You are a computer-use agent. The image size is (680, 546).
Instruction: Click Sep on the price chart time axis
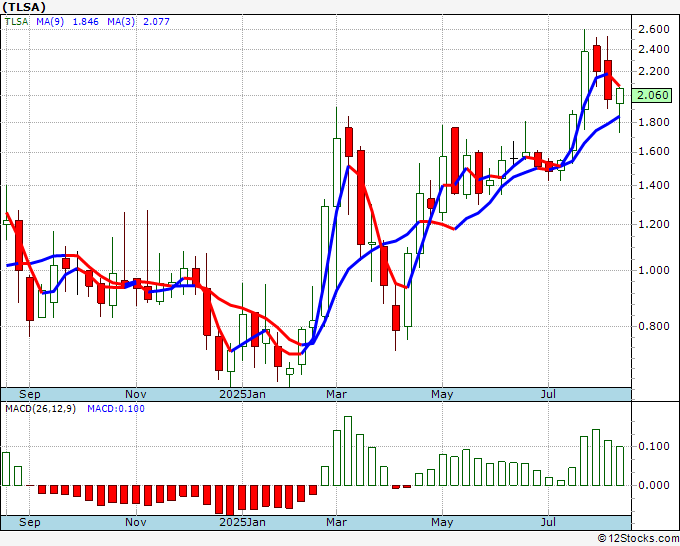coord(29,394)
